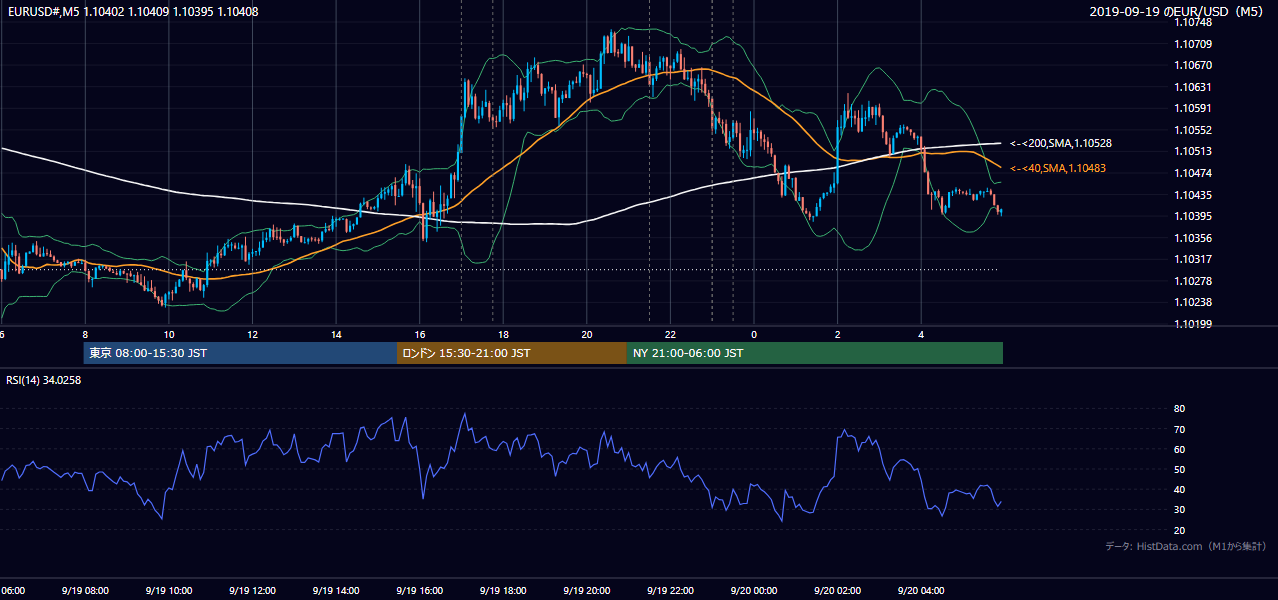Click price axis value 1.10631
1278x600 pixels.
pos(1192,87)
